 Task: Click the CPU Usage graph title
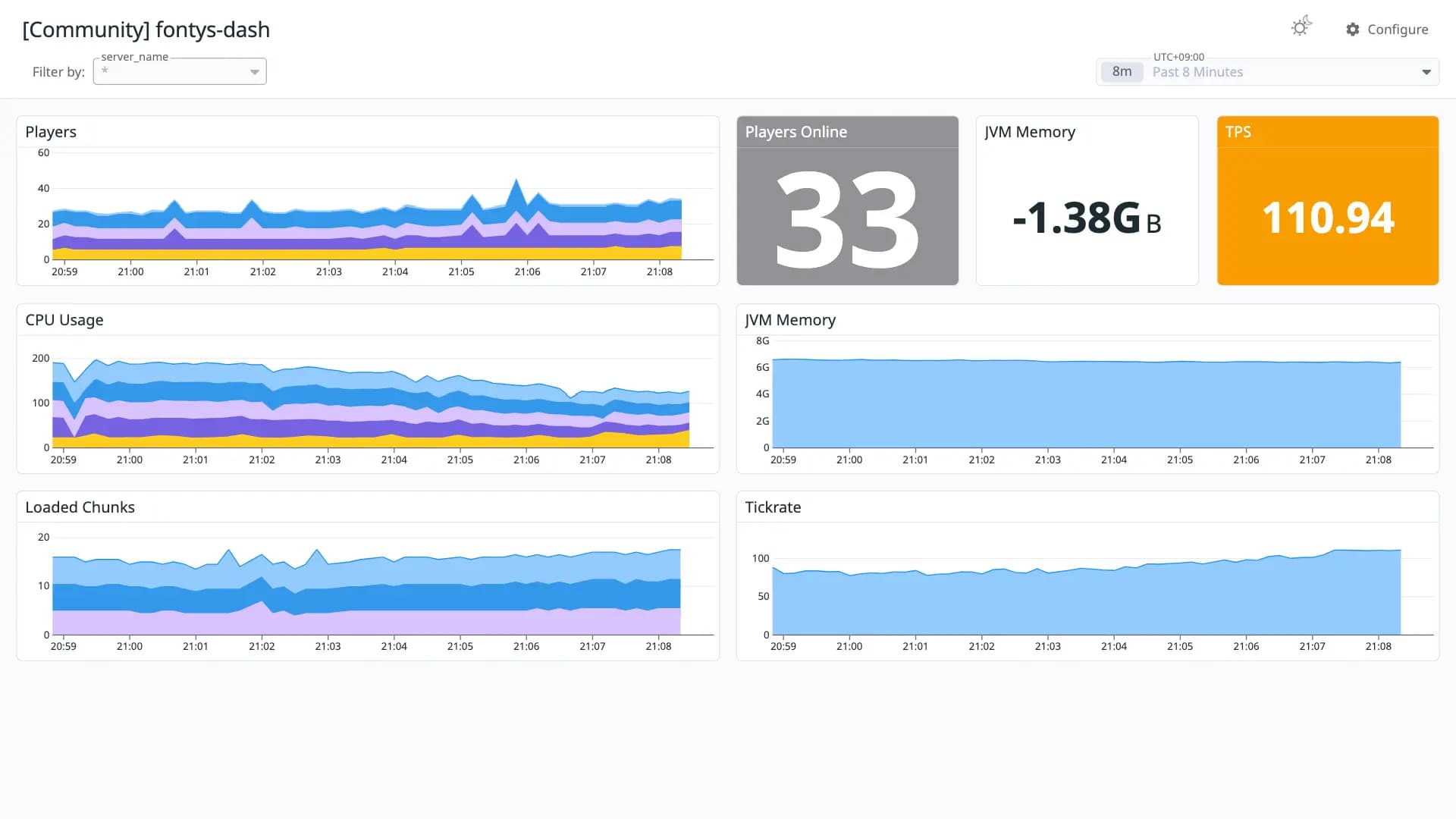pos(64,320)
